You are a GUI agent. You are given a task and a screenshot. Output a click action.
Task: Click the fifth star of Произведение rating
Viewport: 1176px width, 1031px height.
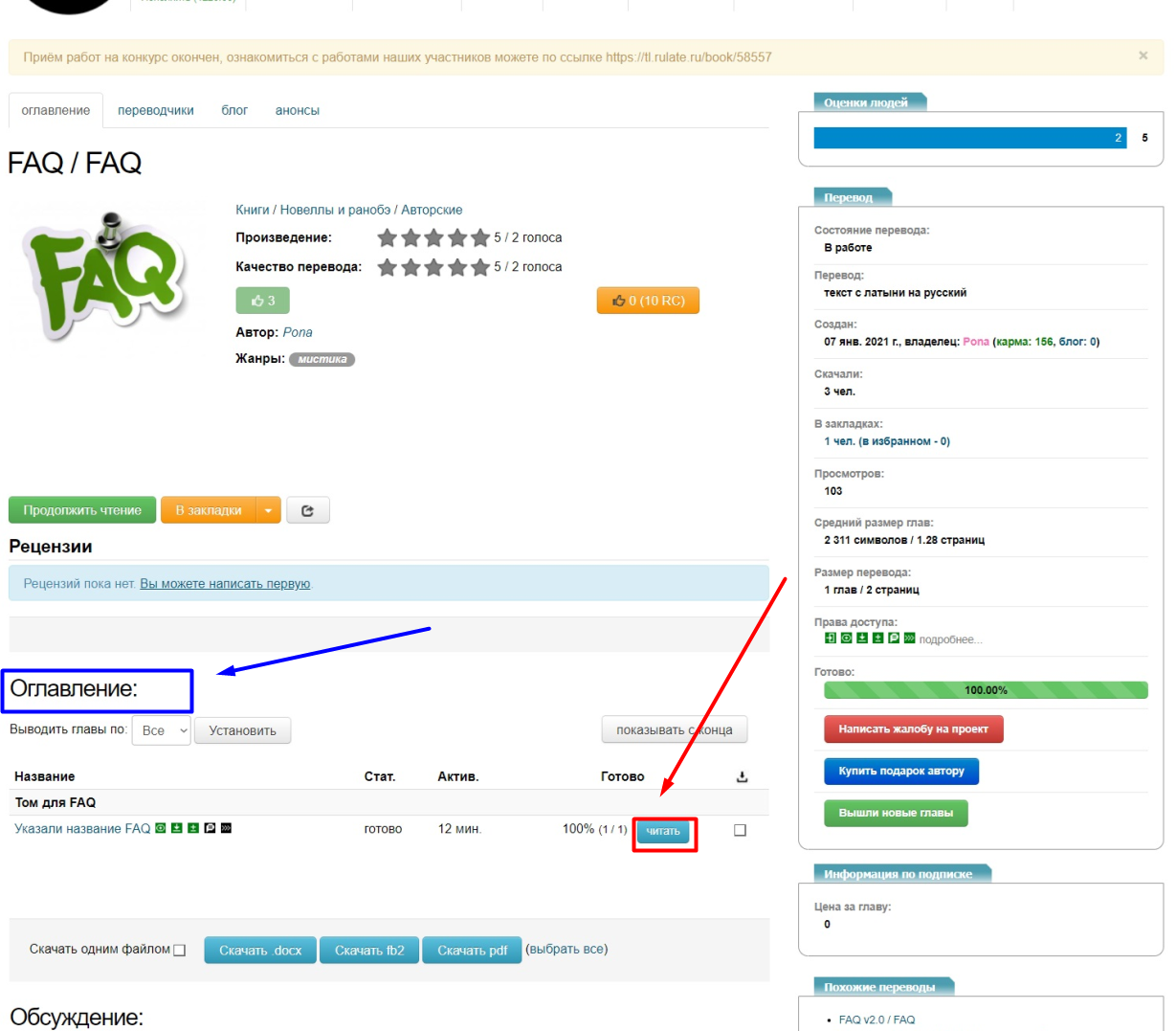(480, 237)
